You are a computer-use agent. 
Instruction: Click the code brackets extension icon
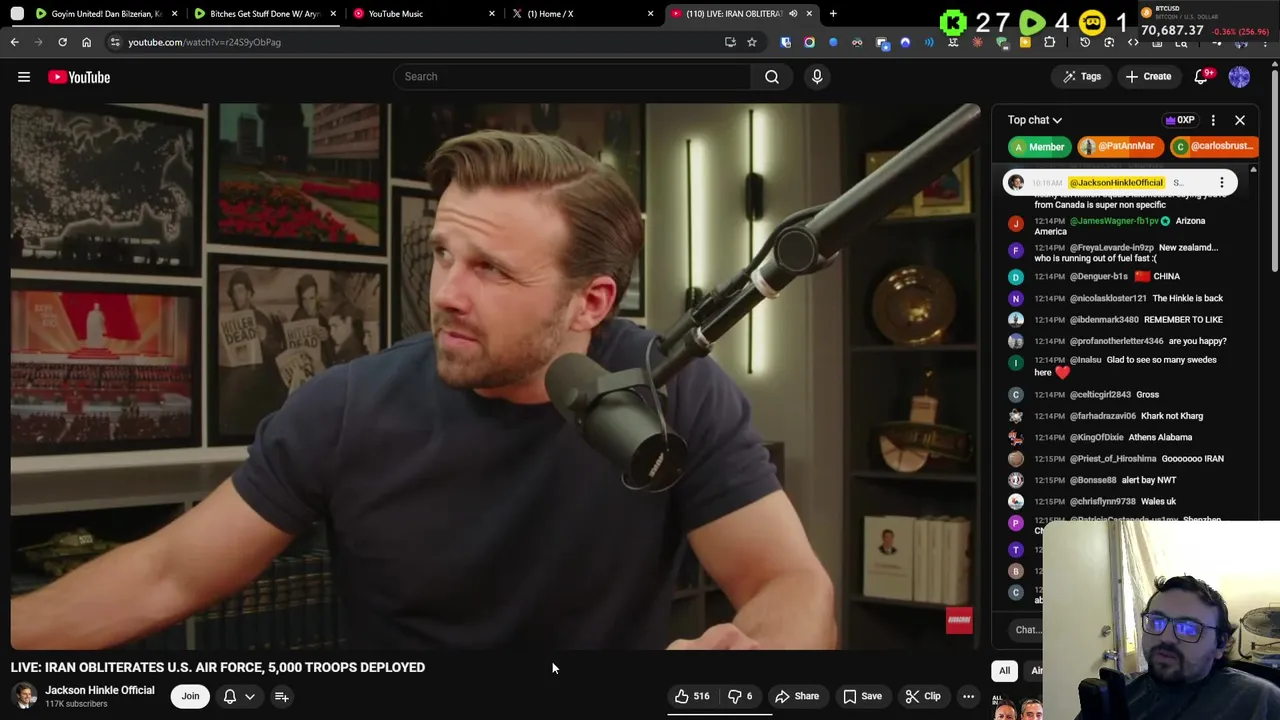pyautogui.click(x=1133, y=42)
